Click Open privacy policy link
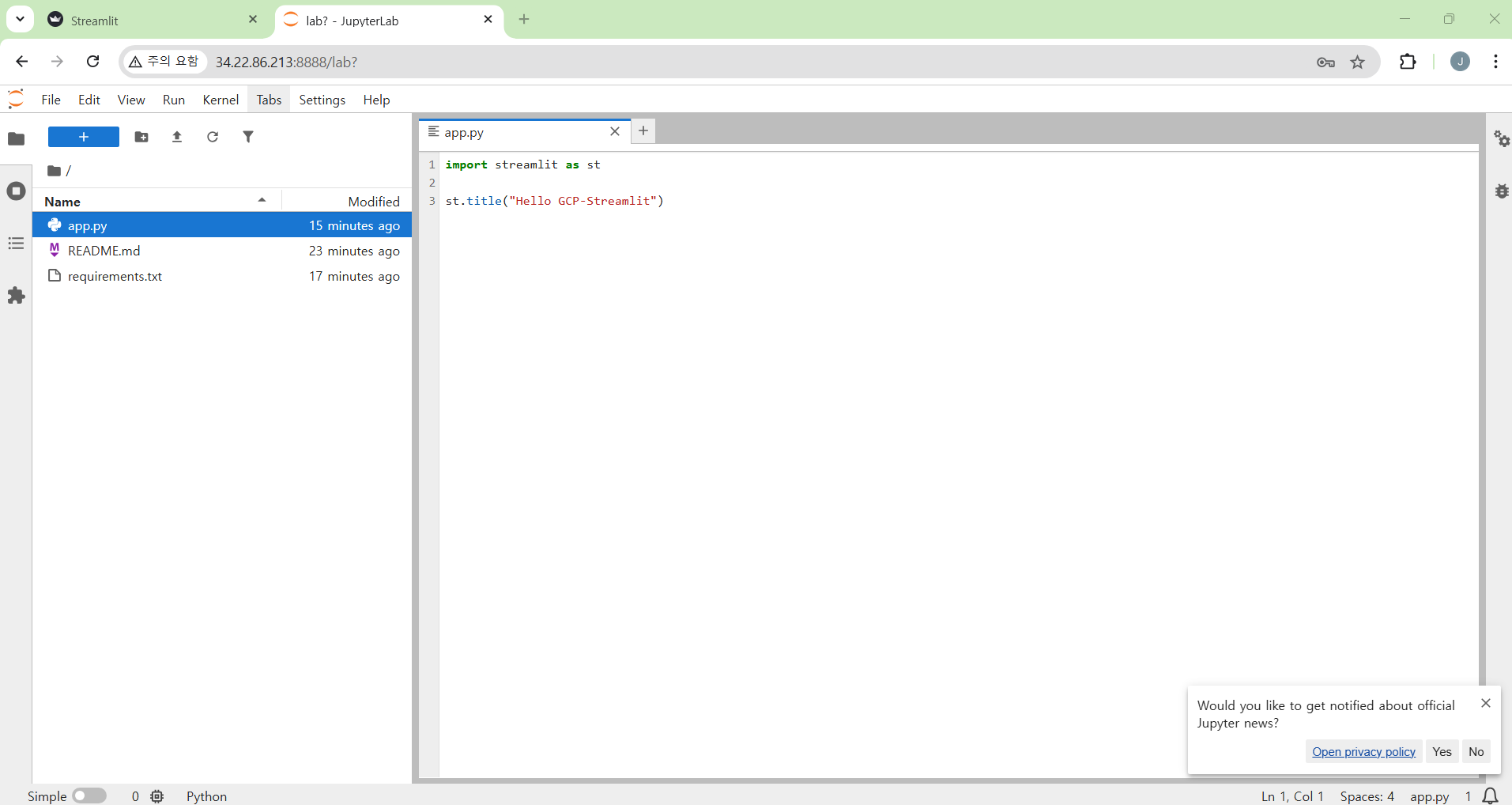1512x805 pixels. pyautogui.click(x=1363, y=752)
